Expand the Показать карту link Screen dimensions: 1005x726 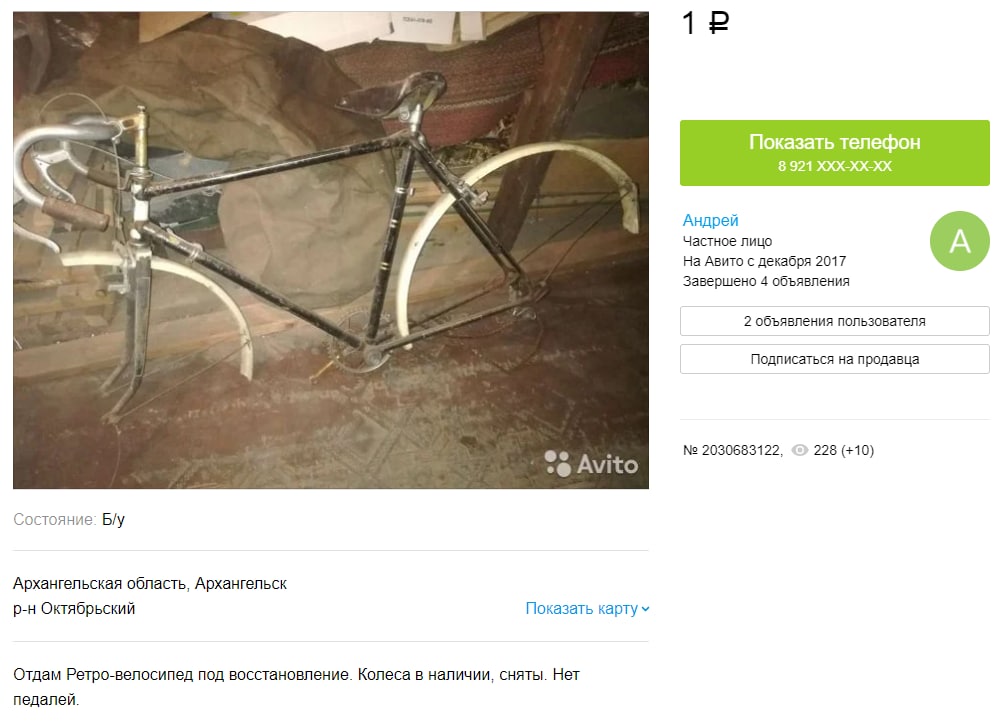582,608
